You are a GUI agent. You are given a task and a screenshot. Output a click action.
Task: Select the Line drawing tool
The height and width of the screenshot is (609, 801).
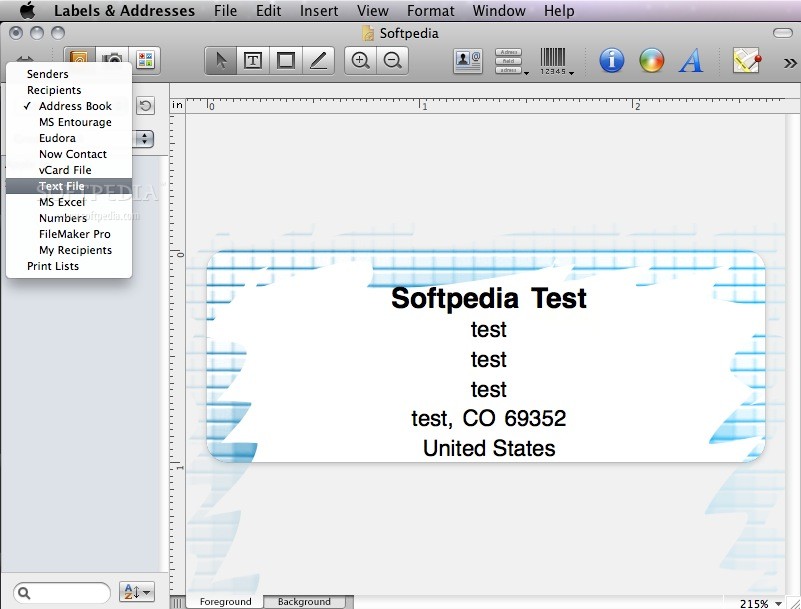coord(319,60)
